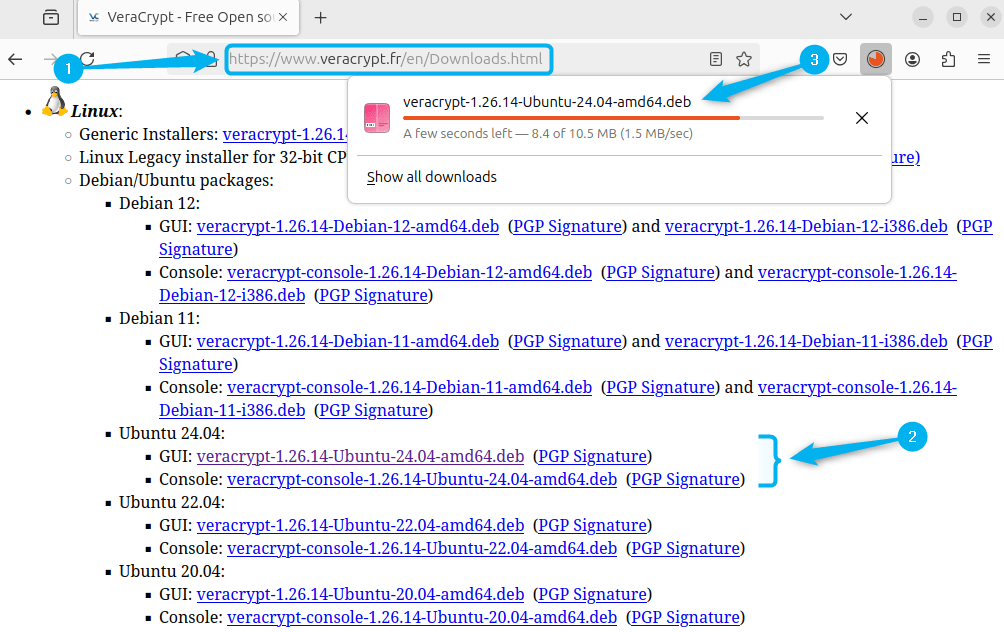1004x632 pixels.
Task: Open Reader View for this page
Action: (x=715, y=59)
